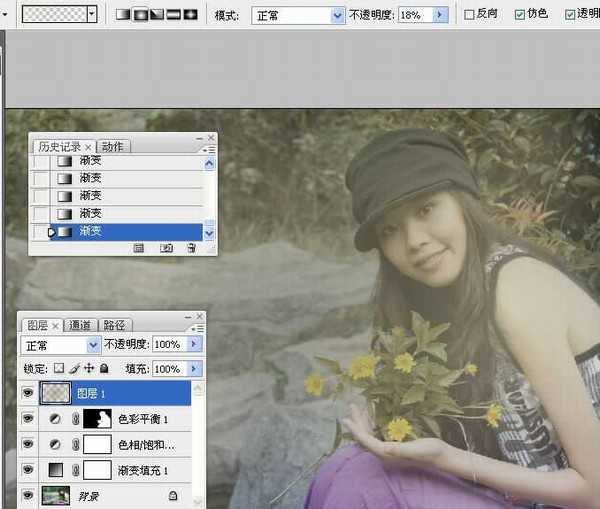
Task: Create new snapshot with History camera icon
Action: click(166, 247)
